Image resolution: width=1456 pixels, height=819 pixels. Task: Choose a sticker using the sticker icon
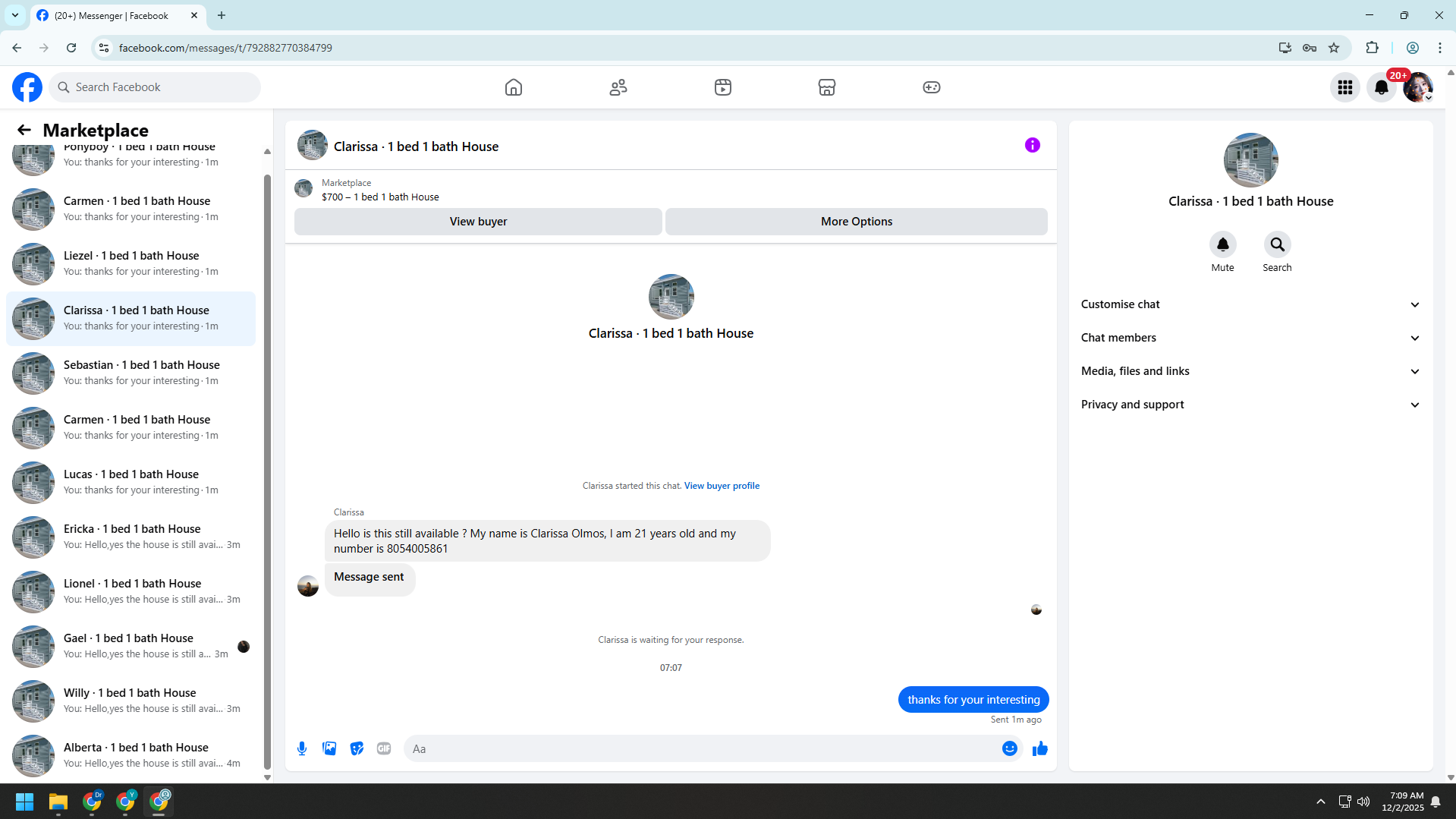coord(357,748)
